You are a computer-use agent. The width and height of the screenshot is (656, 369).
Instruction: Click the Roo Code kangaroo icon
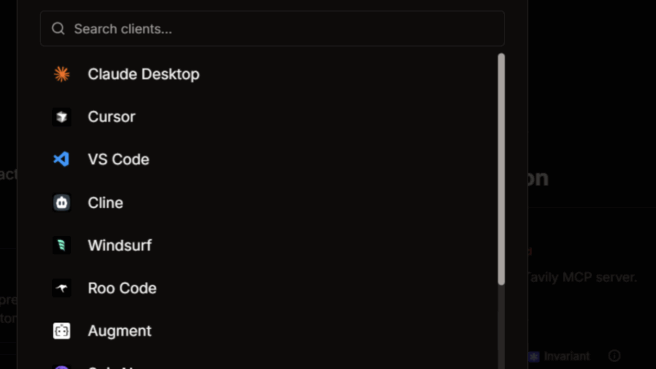(62, 288)
